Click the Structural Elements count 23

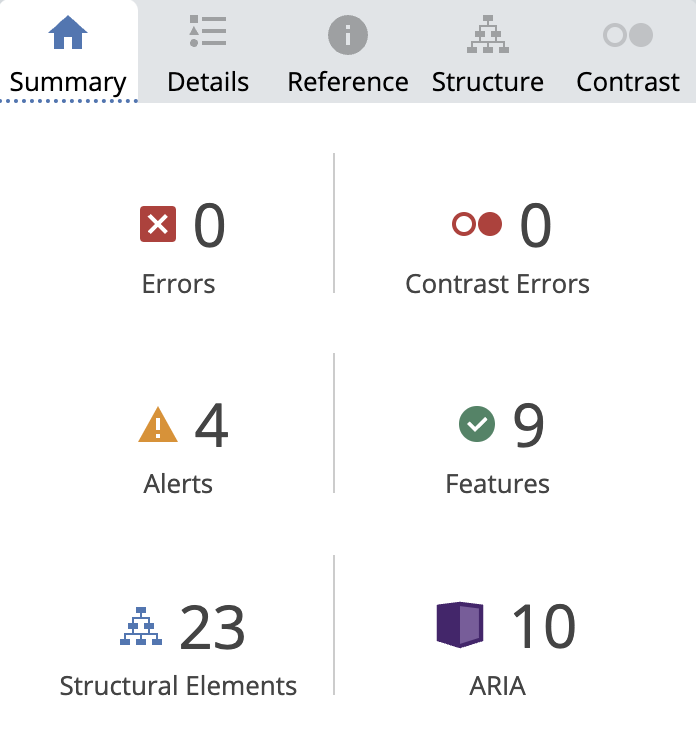tap(212, 627)
